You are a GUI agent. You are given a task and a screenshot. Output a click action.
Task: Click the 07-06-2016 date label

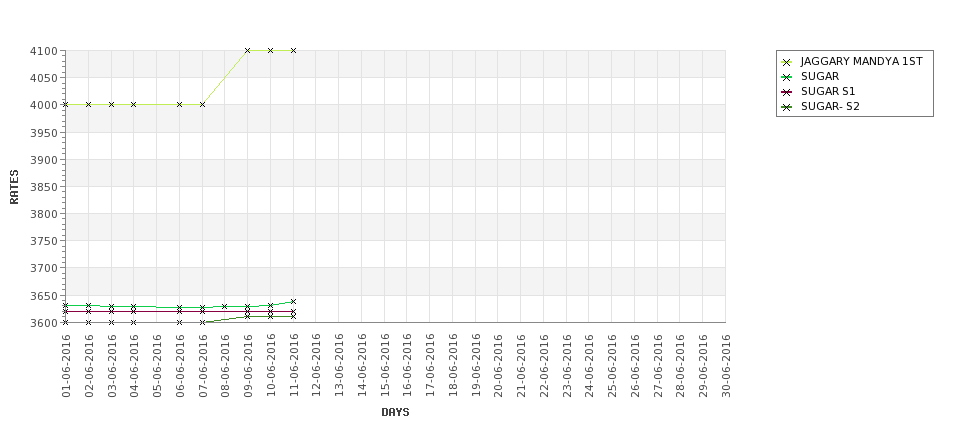(x=203, y=366)
